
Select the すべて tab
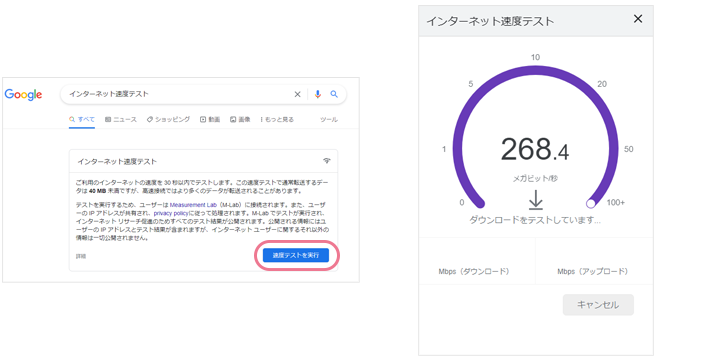82,119
